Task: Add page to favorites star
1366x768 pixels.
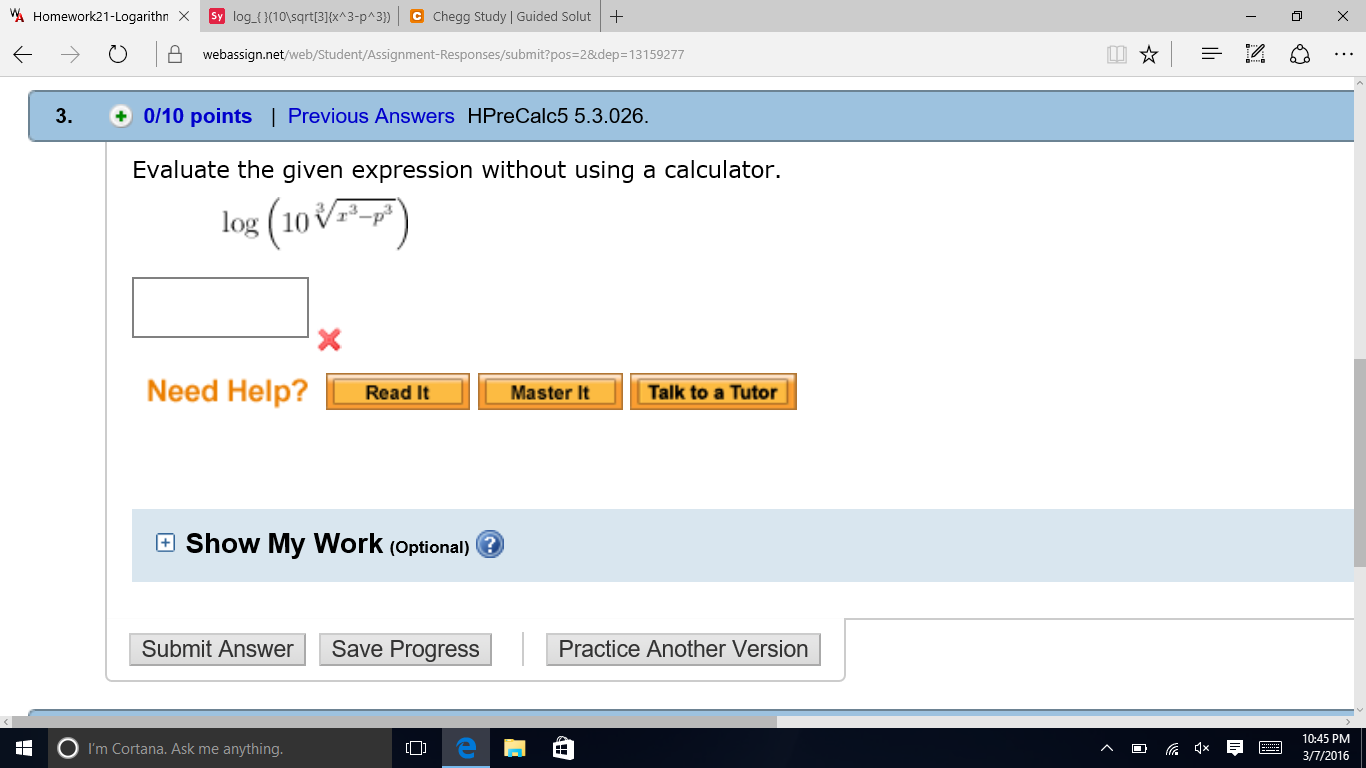Action: 1149,55
